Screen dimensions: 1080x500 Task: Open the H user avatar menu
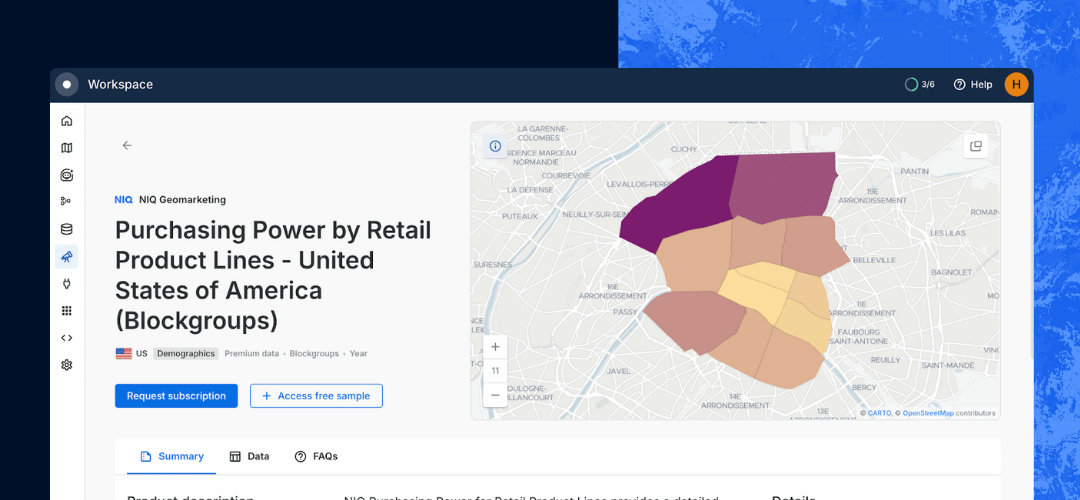pyautogui.click(x=1016, y=85)
